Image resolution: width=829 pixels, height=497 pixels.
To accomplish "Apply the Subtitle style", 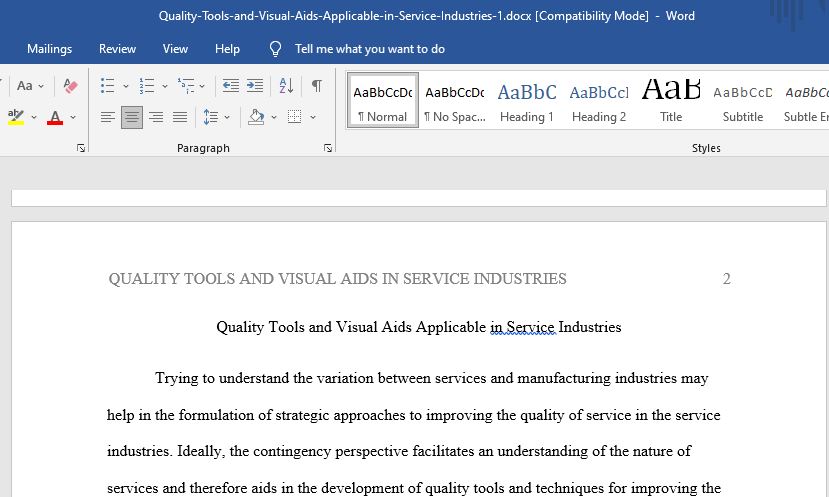I will (743, 100).
